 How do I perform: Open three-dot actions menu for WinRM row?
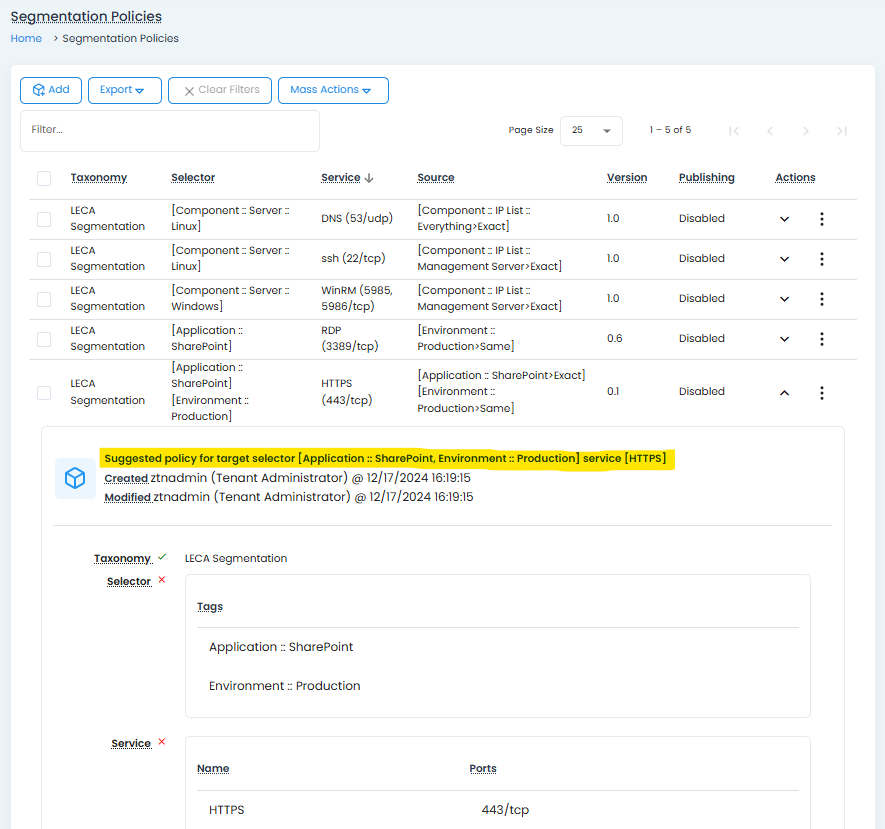click(x=822, y=299)
